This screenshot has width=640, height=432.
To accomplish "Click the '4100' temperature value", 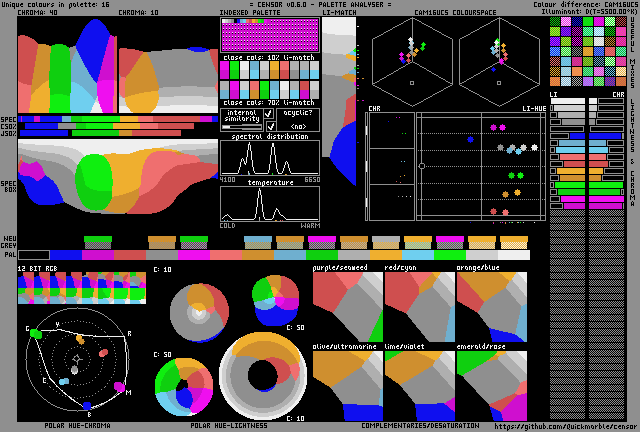I will (x=227, y=180).
